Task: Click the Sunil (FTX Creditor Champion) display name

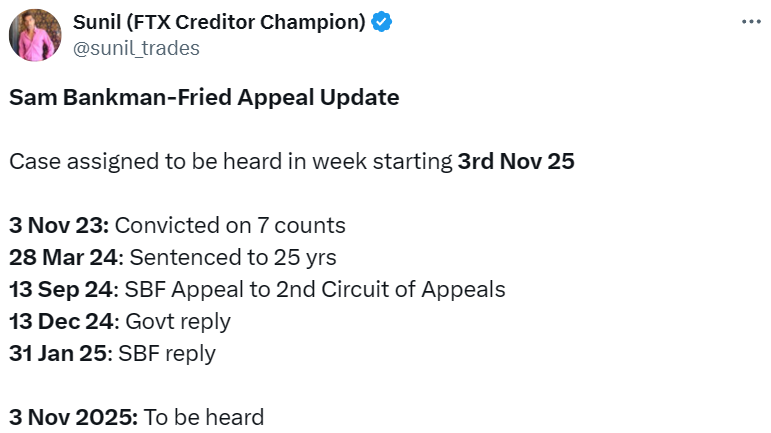Action: pos(220,22)
